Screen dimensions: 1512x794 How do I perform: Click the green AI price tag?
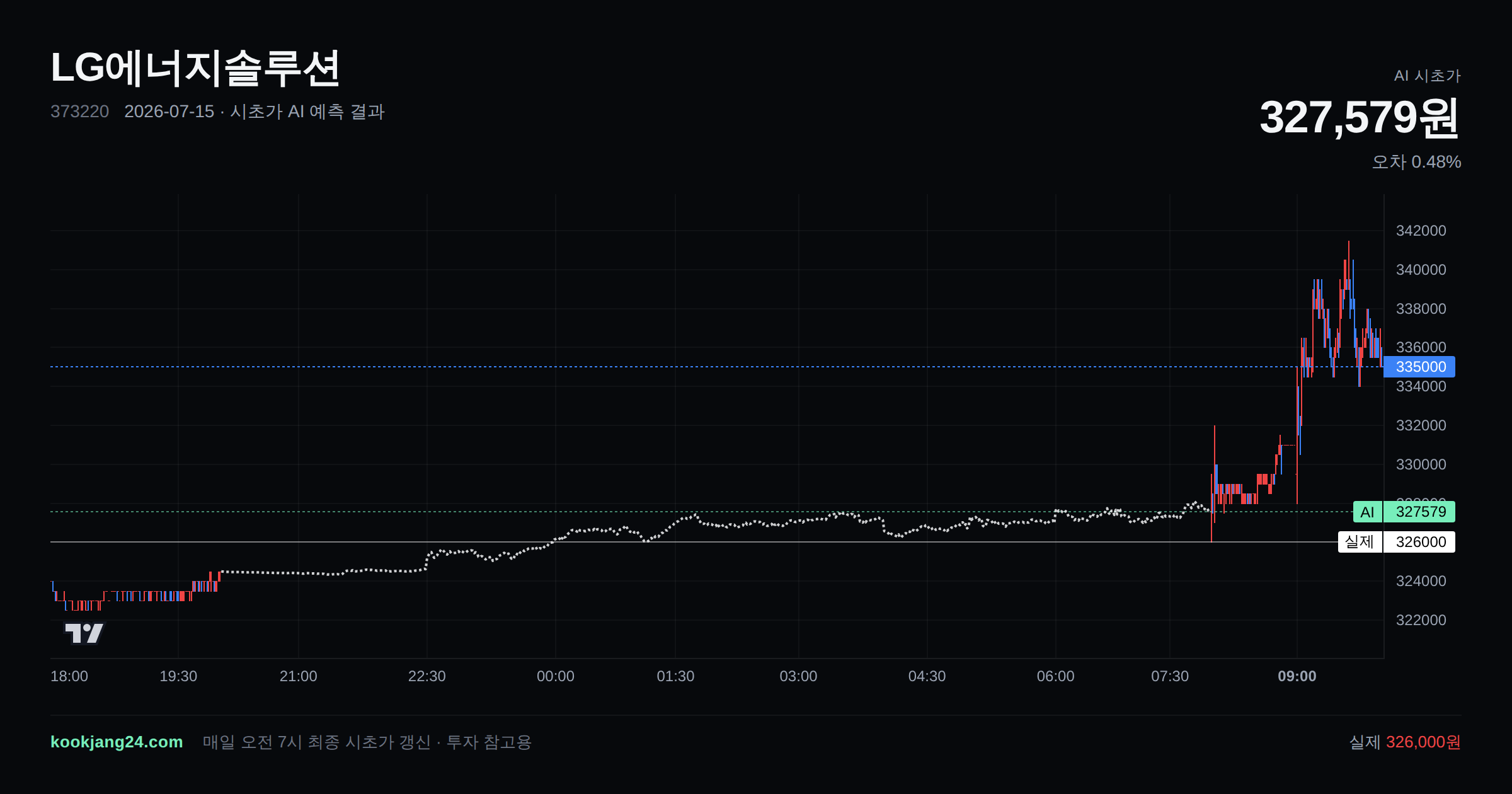click(x=1367, y=512)
